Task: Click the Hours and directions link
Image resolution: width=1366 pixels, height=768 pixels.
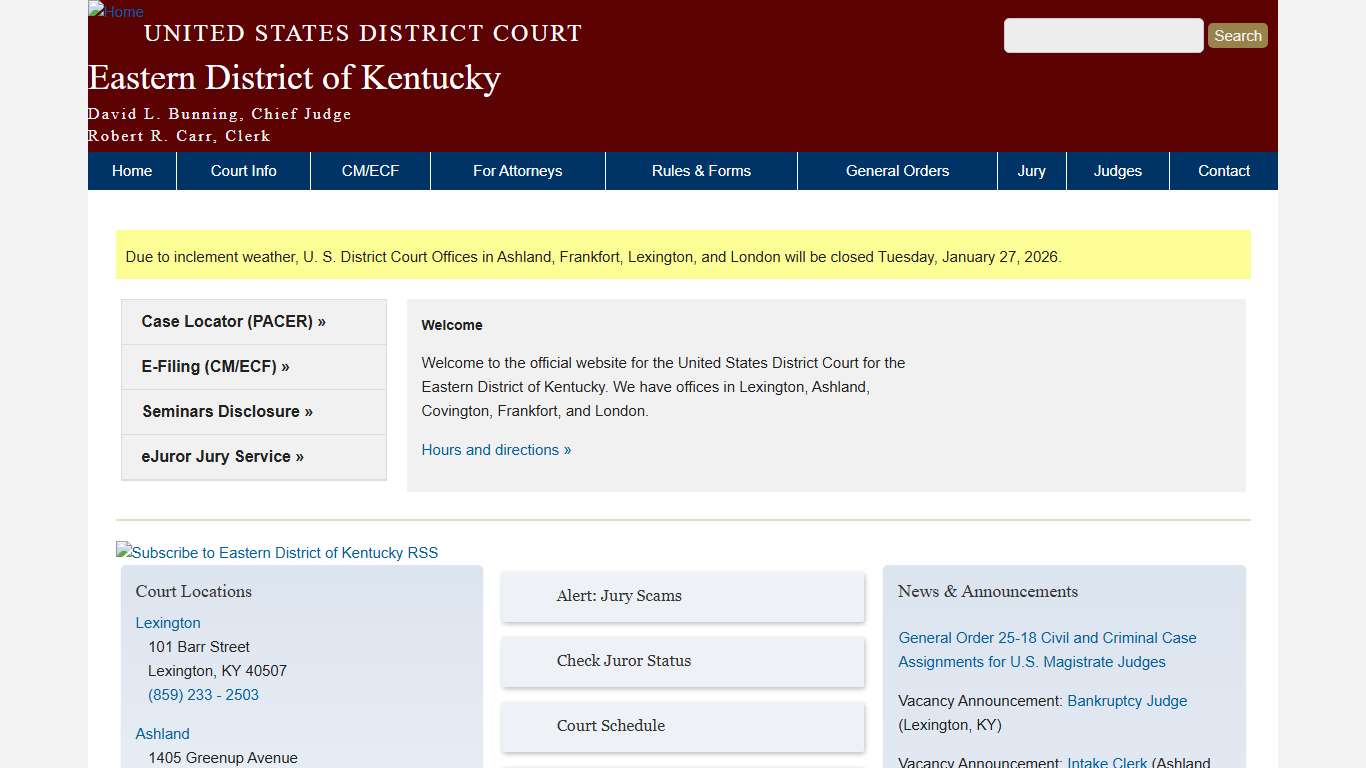Action: [496, 450]
